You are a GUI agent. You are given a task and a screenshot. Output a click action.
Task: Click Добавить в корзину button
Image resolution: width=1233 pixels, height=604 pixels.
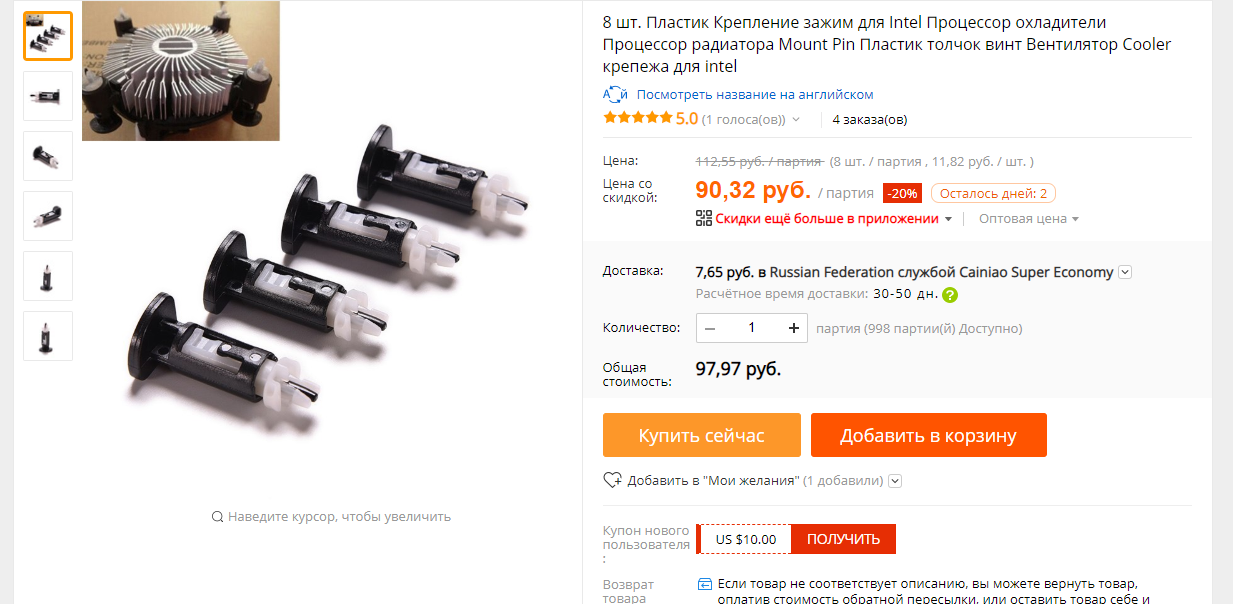[928, 435]
